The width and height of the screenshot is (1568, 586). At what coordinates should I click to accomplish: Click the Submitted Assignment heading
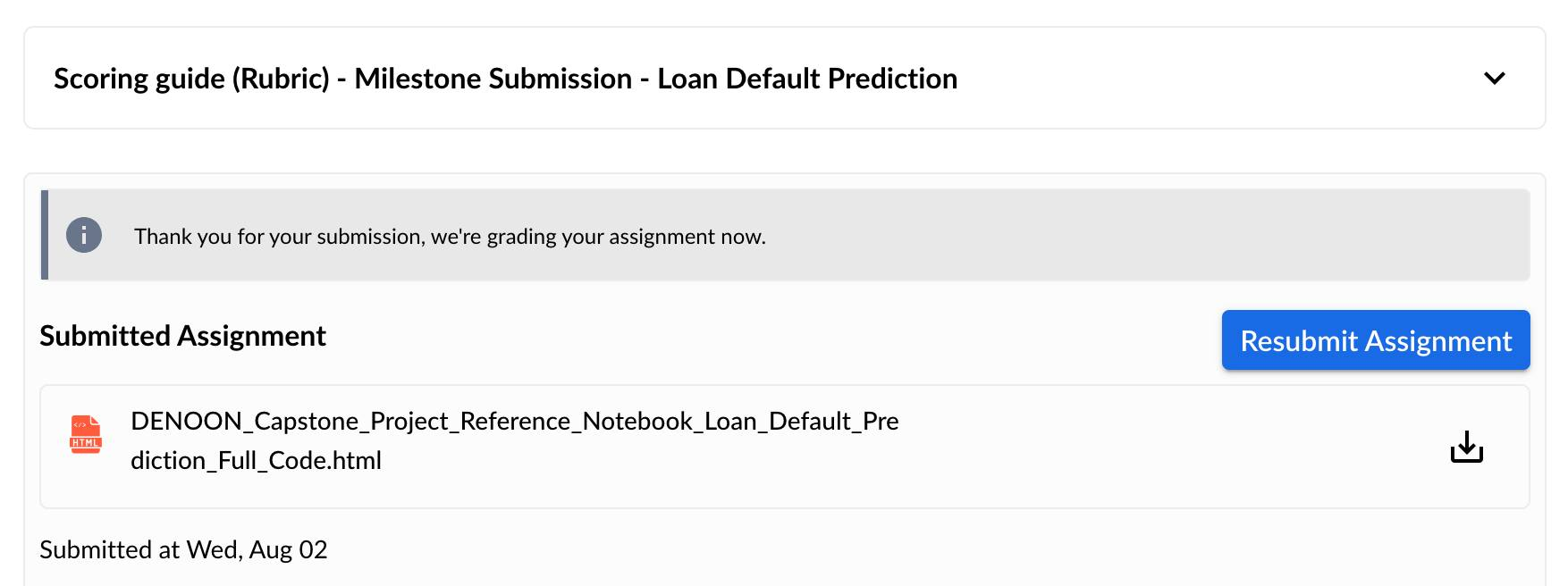[182, 336]
